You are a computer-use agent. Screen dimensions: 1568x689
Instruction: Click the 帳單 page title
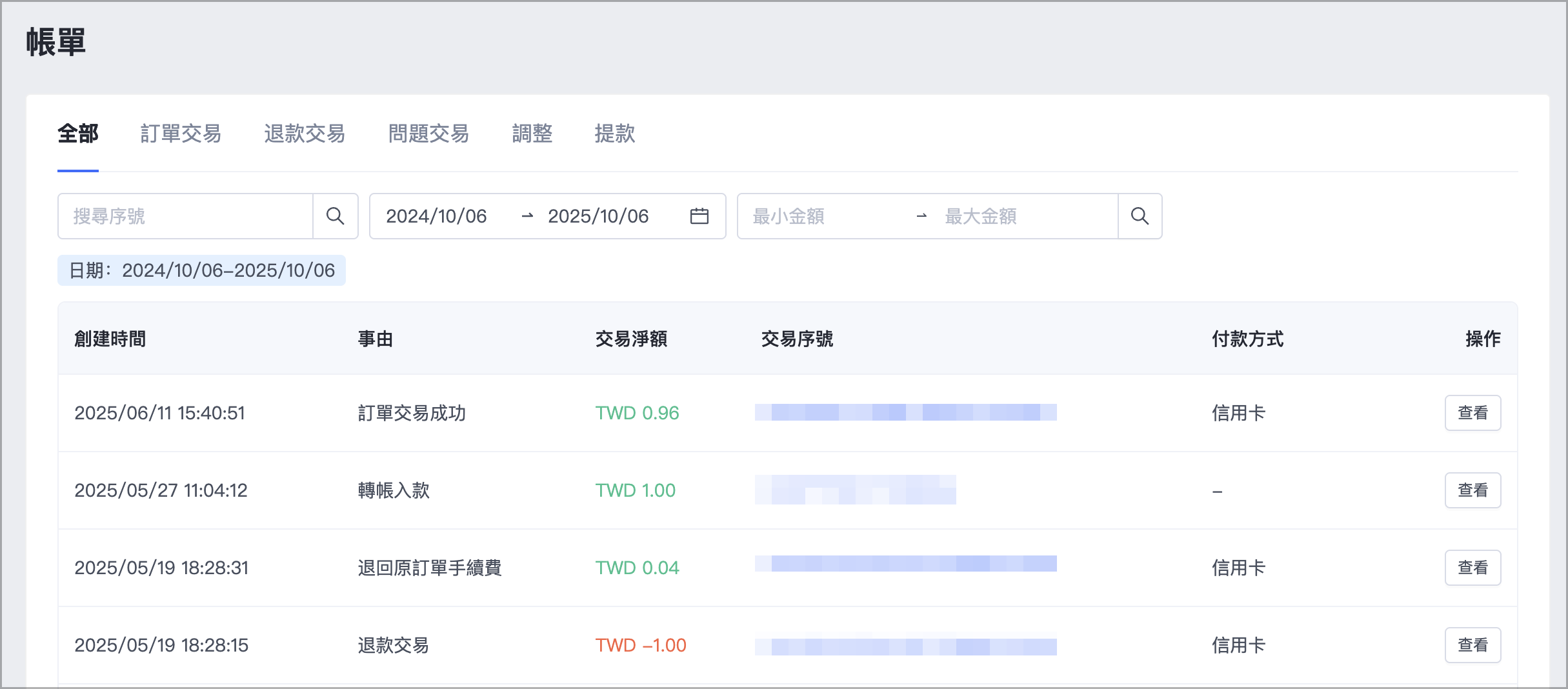click(x=56, y=42)
